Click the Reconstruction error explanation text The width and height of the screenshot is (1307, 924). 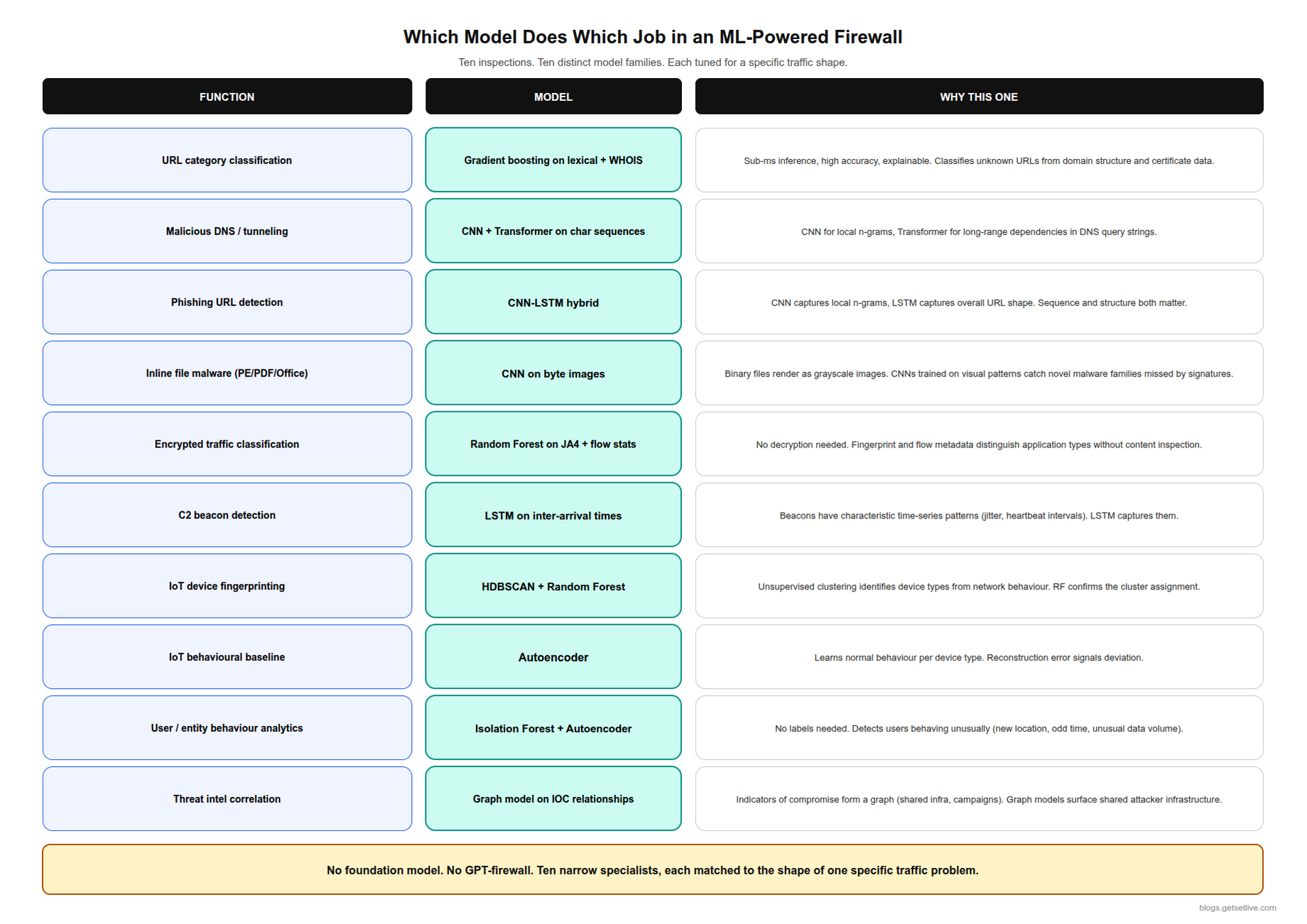[x=979, y=658]
